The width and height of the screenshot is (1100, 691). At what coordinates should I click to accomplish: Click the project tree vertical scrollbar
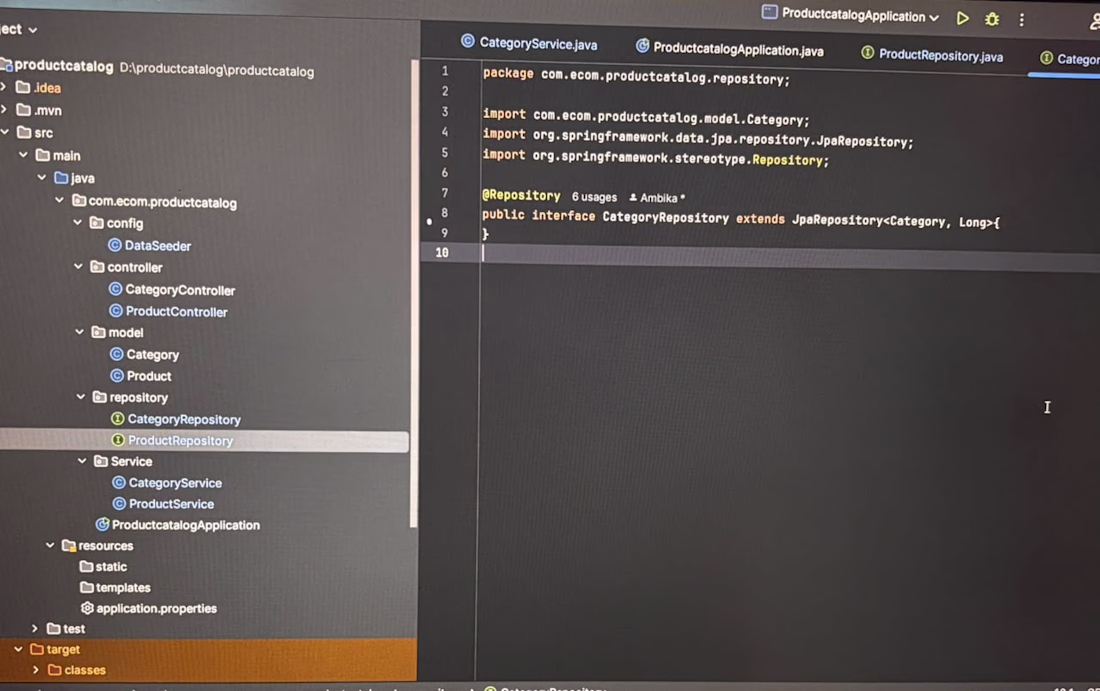[x=414, y=293]
